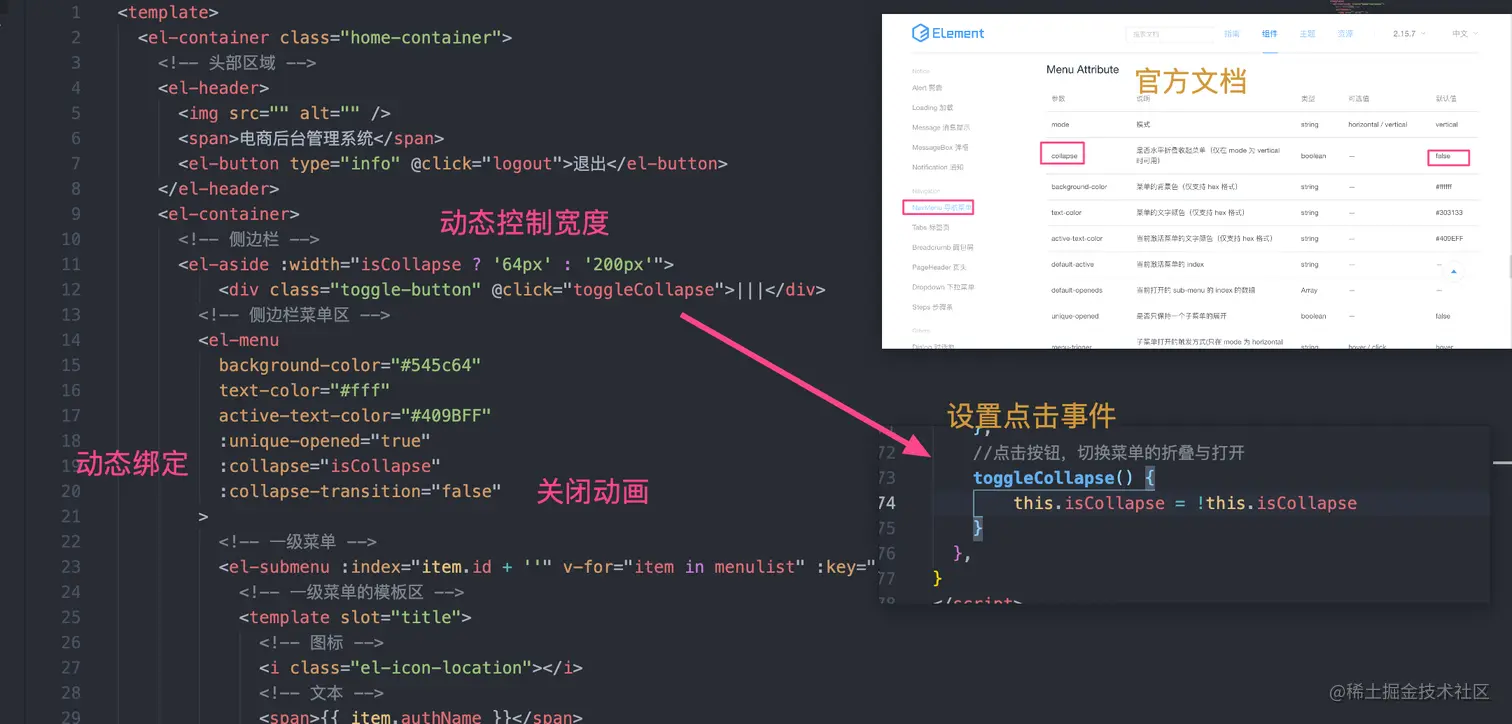
Task: Open the MessageBox 弹框 sidebar link
Action: click(940, 147)
